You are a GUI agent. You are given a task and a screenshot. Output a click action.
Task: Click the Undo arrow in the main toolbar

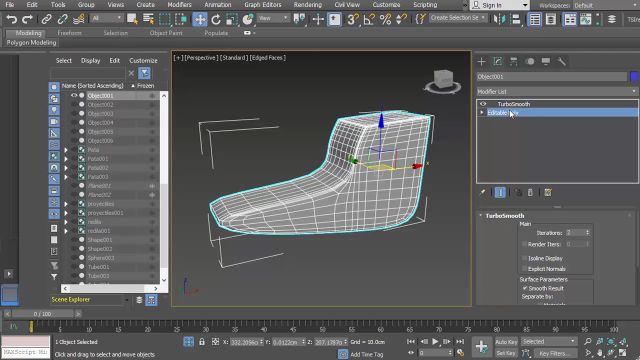[x=11, y=19]
